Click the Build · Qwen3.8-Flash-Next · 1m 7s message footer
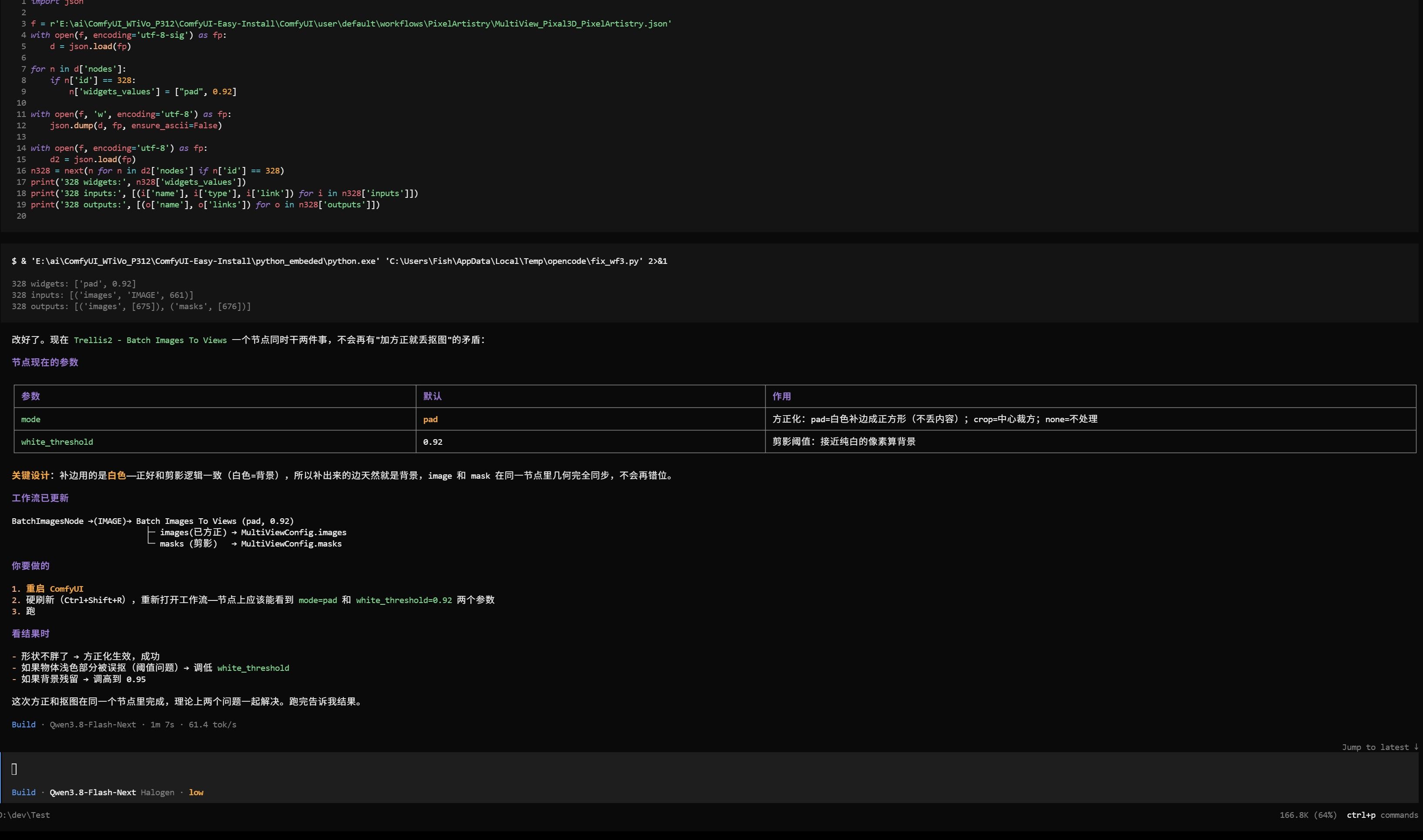Image resolution: width=1423 pixels, height=840 pixels. pyautogui.click(x=124, y=724)
